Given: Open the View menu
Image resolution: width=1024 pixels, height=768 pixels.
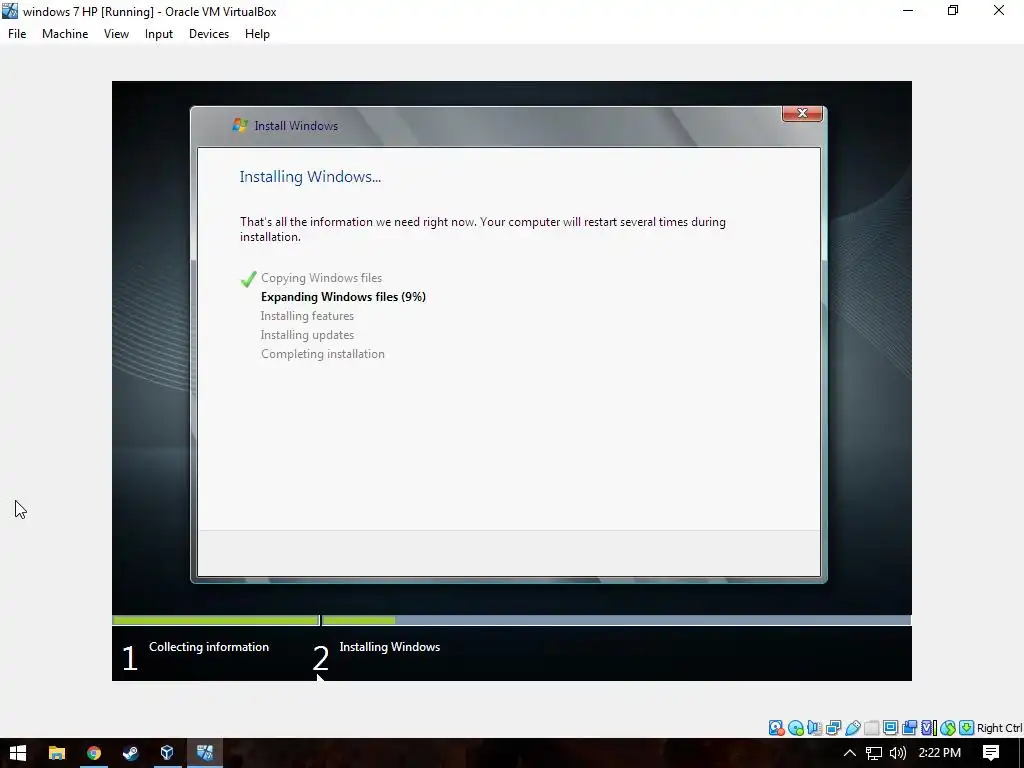Looking at the screenshot, I should [116, 34].
